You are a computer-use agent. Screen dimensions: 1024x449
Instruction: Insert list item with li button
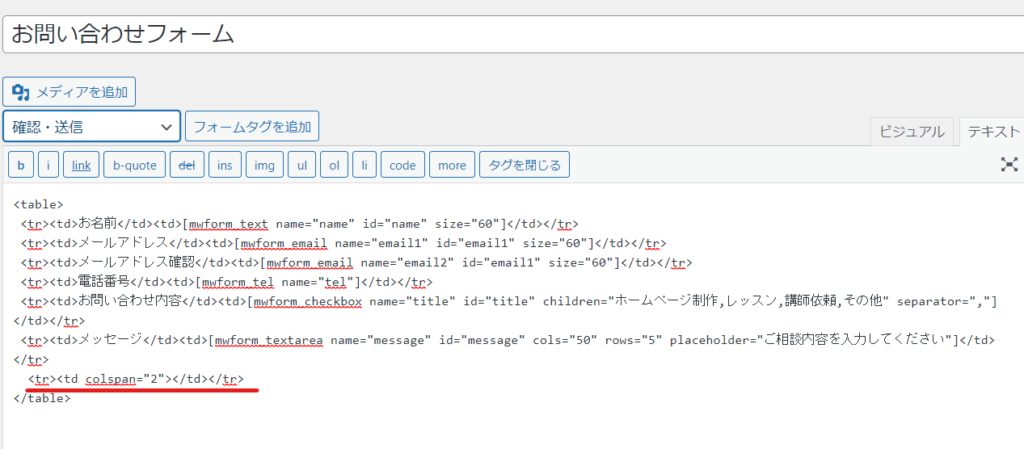point(364,165)
